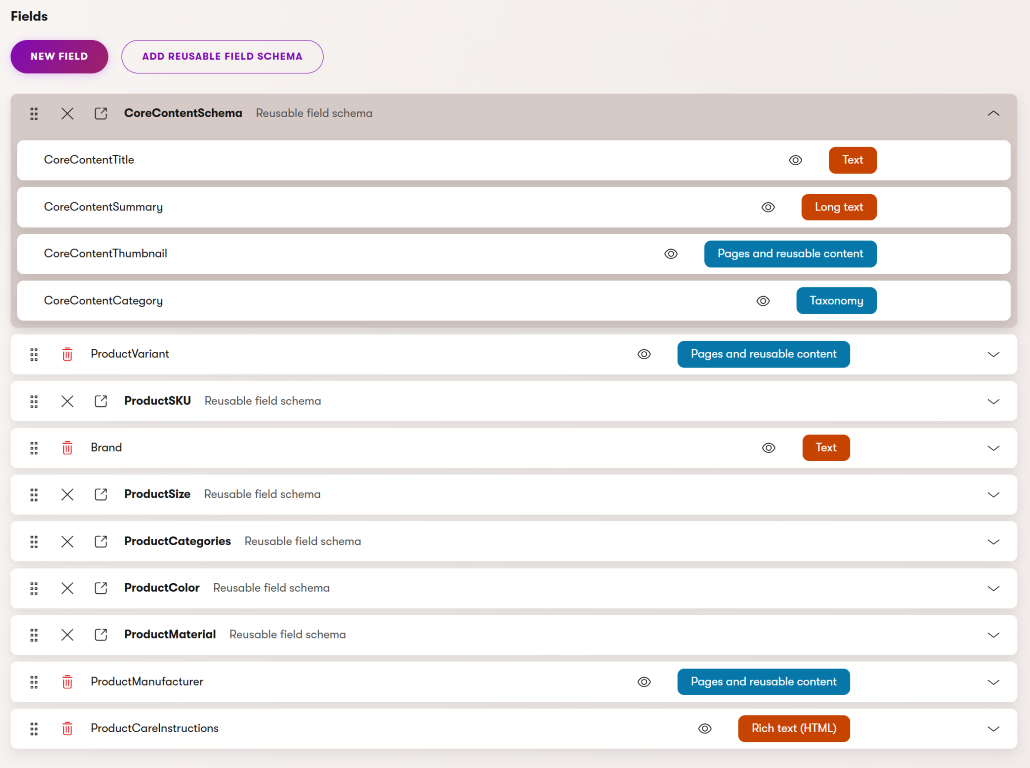Toggle visibility of ProductCareInstructions

(704, 728)
